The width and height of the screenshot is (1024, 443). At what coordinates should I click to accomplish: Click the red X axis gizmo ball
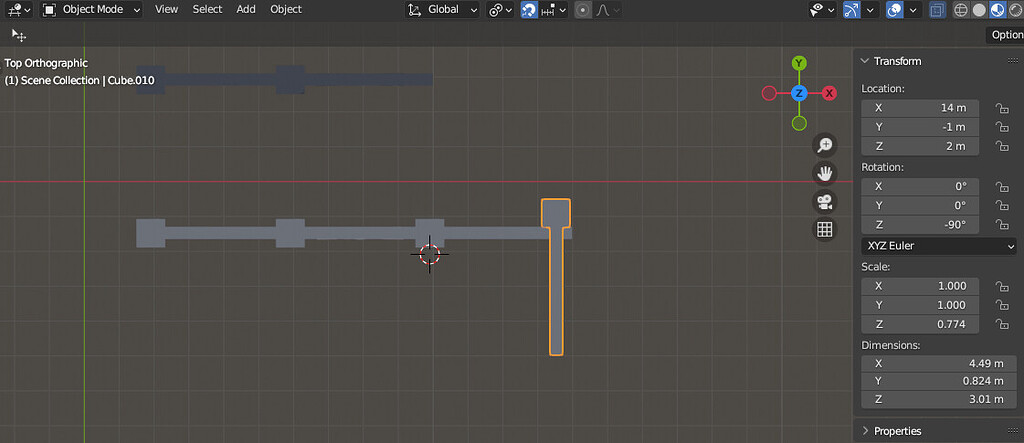tap(829, 93)
